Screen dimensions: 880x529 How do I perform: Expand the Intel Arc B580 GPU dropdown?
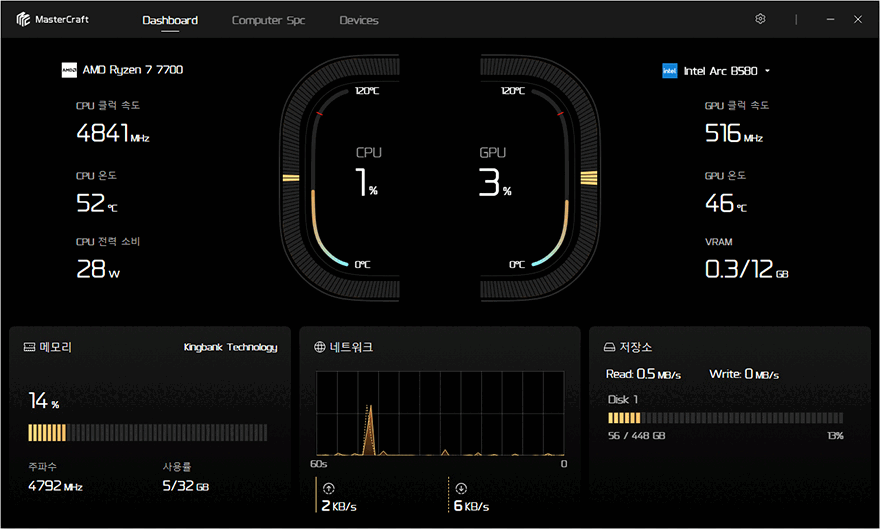[x=767, y=71]
